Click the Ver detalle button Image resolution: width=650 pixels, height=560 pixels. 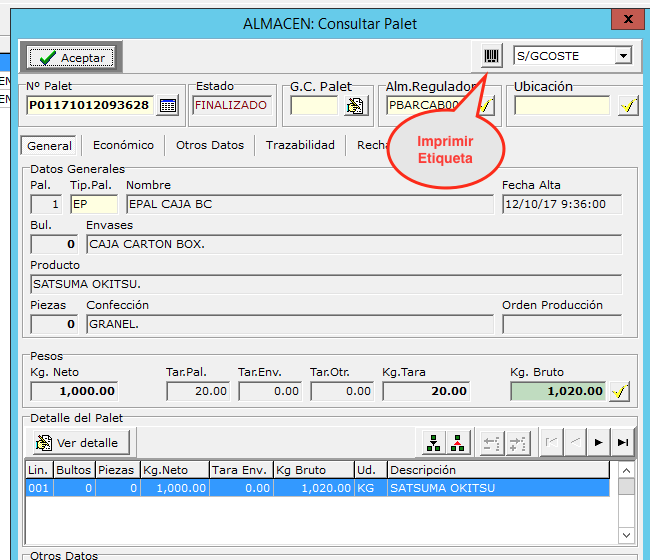(77, 442)
